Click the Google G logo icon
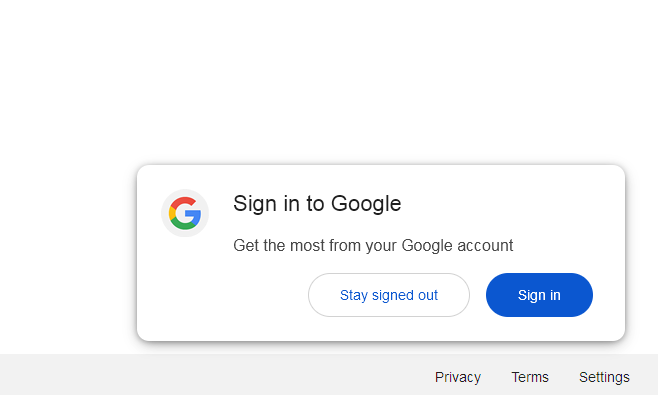Screen dimensions: 658x395 pos(185,213)
